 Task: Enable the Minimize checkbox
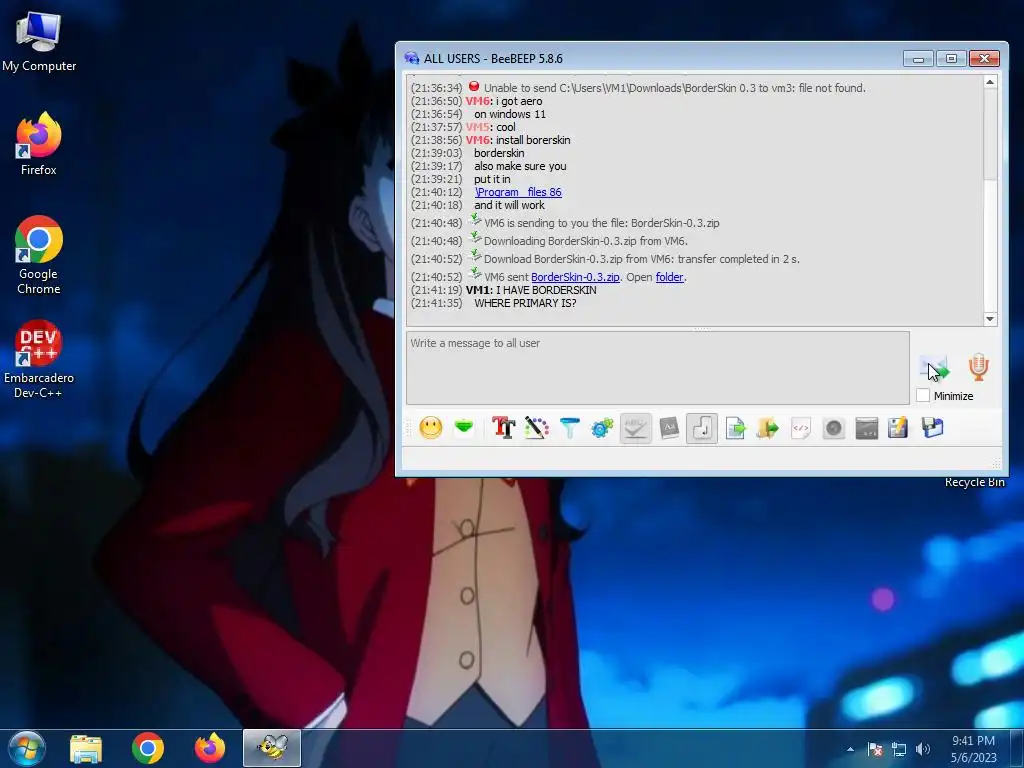[923, 396]
